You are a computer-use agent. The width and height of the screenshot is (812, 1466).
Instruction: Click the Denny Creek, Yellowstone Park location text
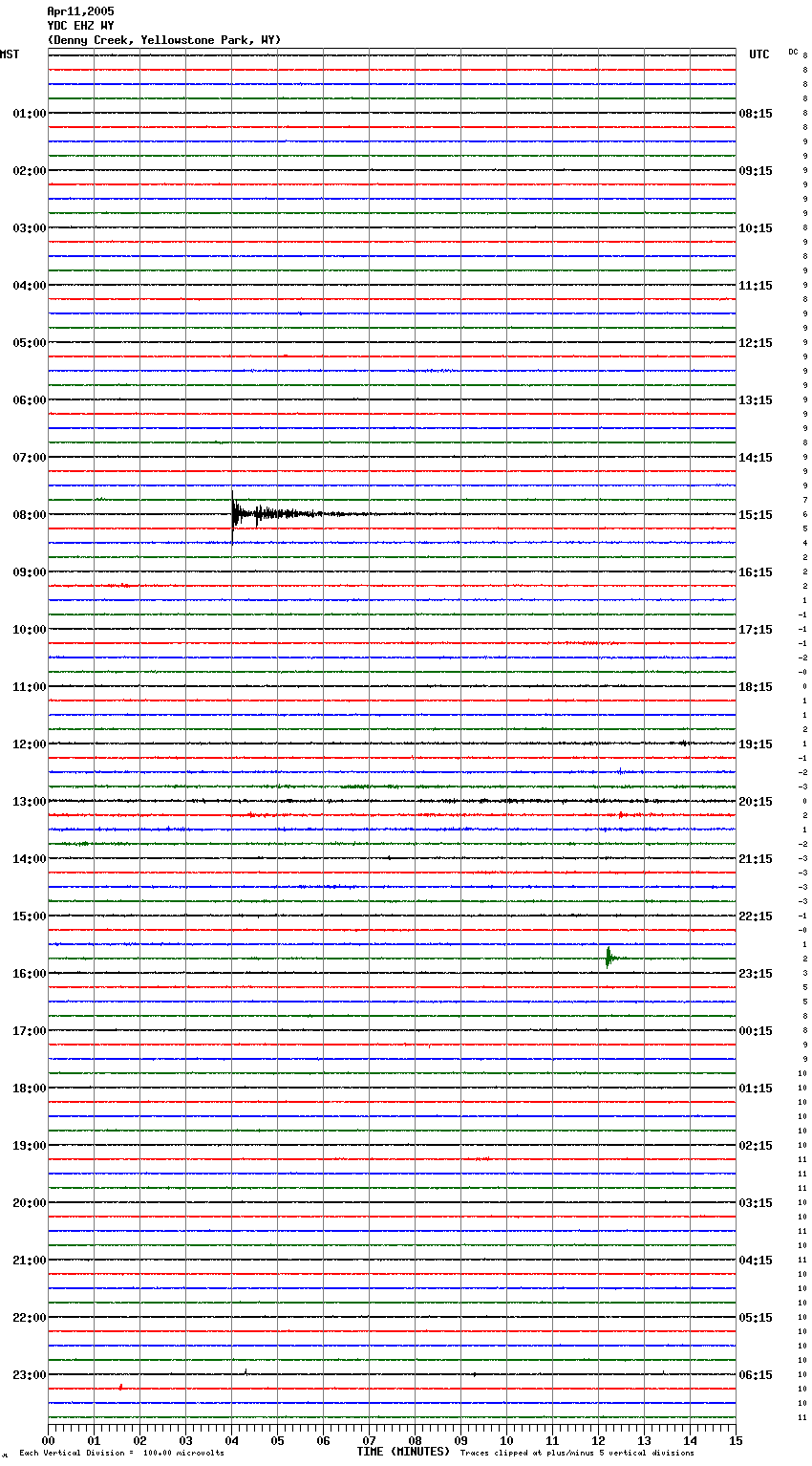coord(164,40)
